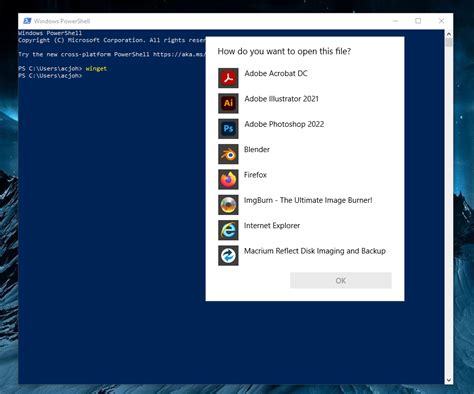Select the Macrium Reflect Disk Imaging and Backup label
This screenshot has height=394, width=474.
tap(315, 251)
